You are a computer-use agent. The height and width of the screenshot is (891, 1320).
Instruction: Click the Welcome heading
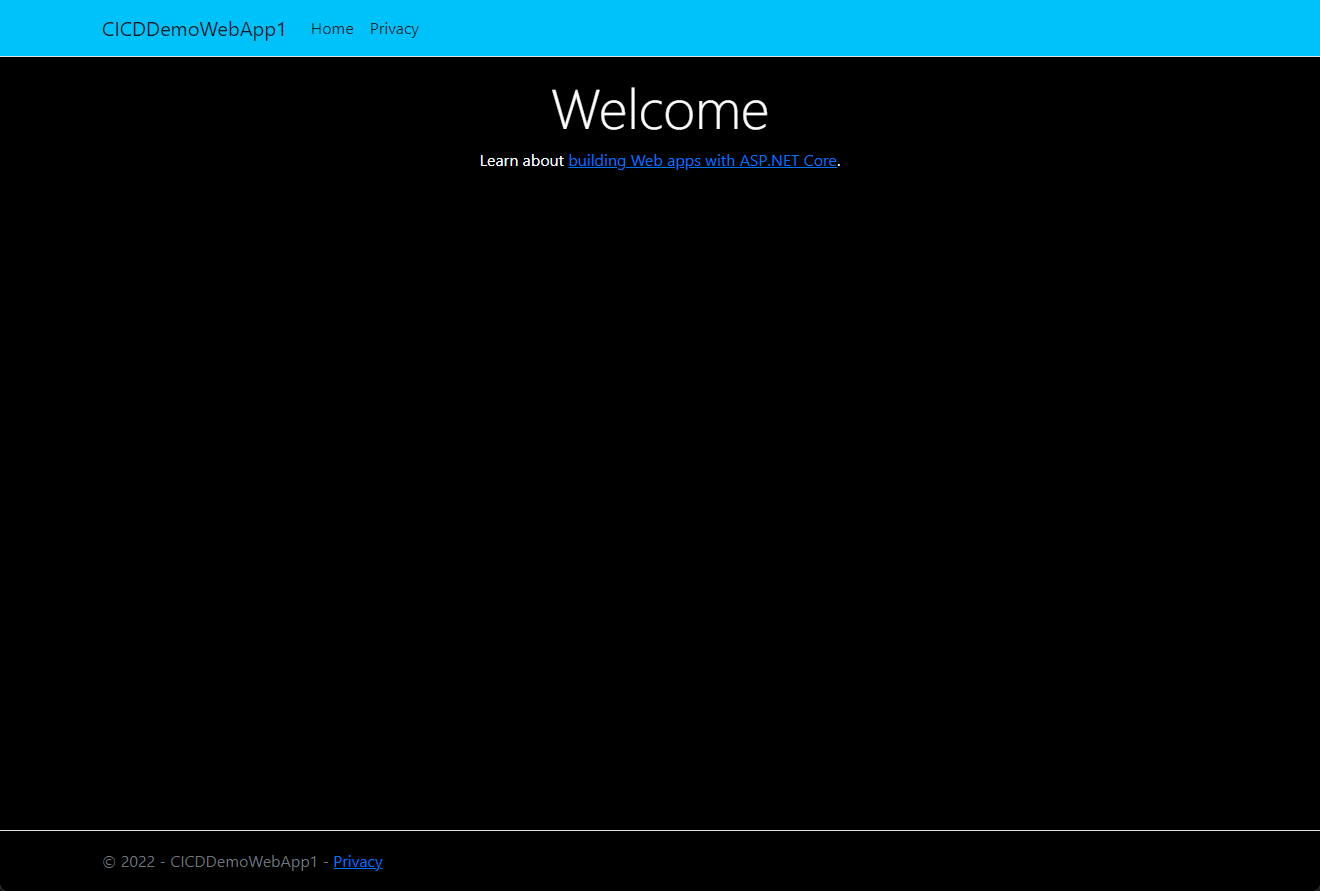tap(660, 109)
